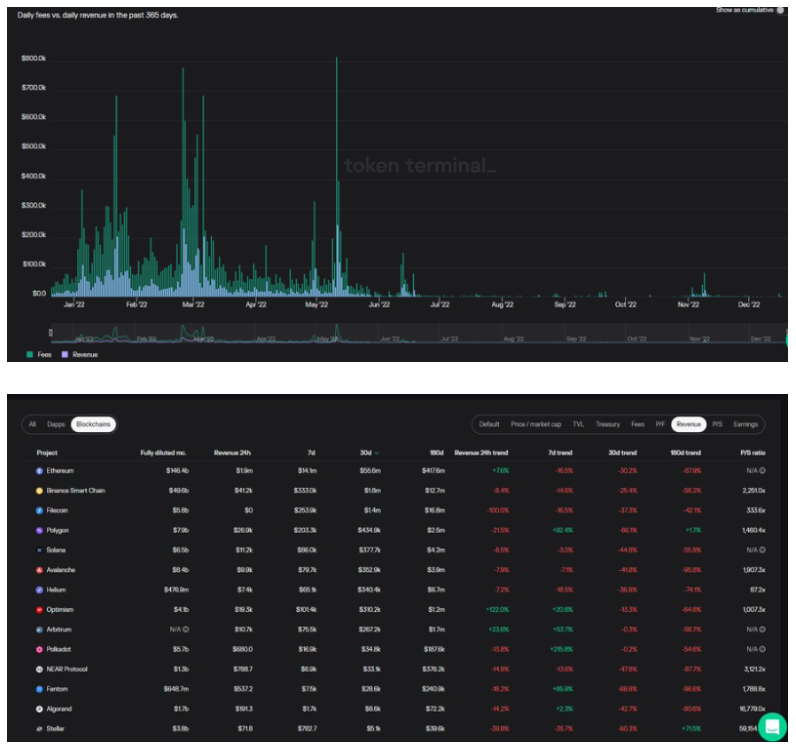Click the Algorand project icon
This screenshot has width=796, height=751.
pyautogui.click(x=39, y=709)
